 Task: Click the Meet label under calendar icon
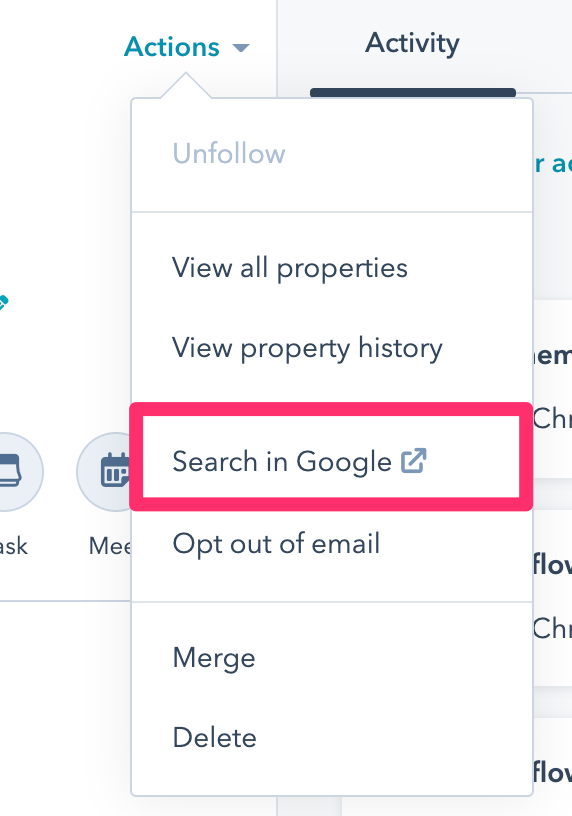tap(109, 546)
